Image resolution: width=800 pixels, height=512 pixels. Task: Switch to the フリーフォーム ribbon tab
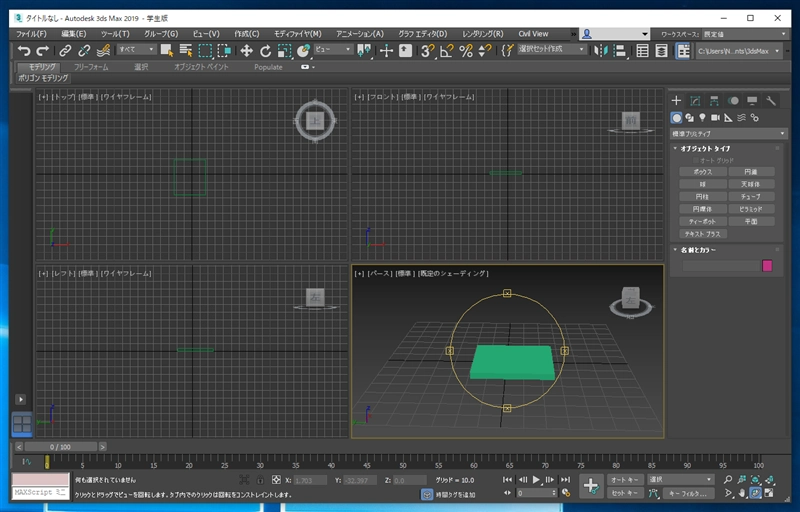tap(91, 67)
